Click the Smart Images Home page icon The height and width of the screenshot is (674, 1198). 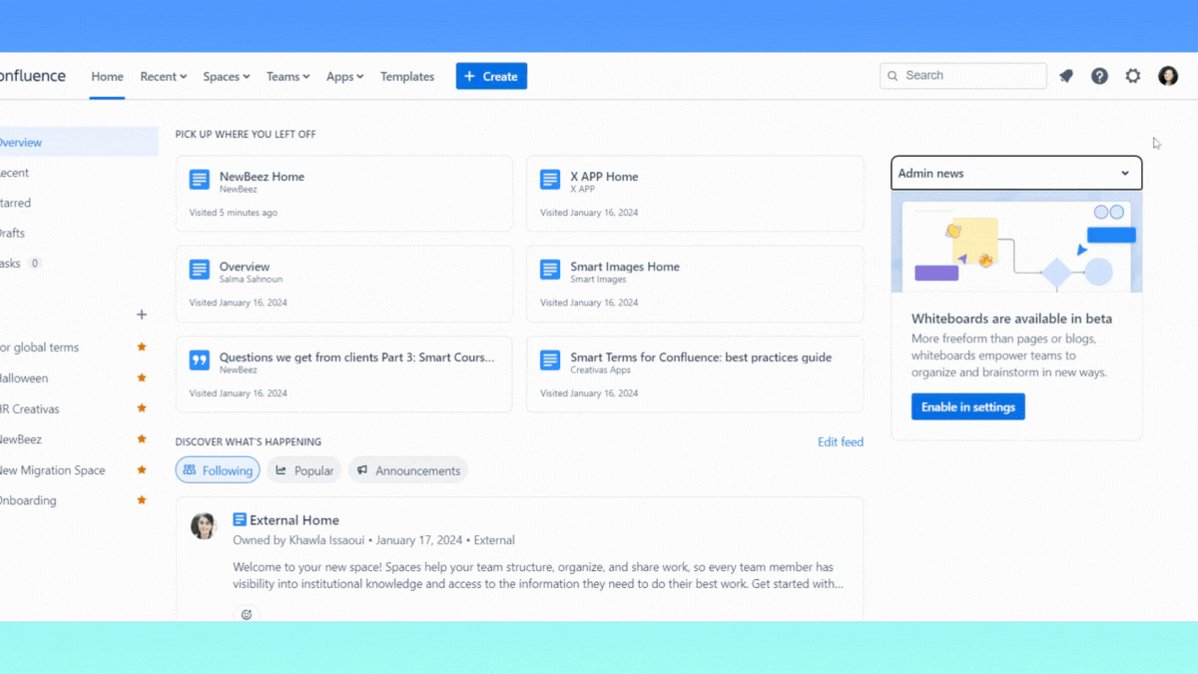point(550,270)
